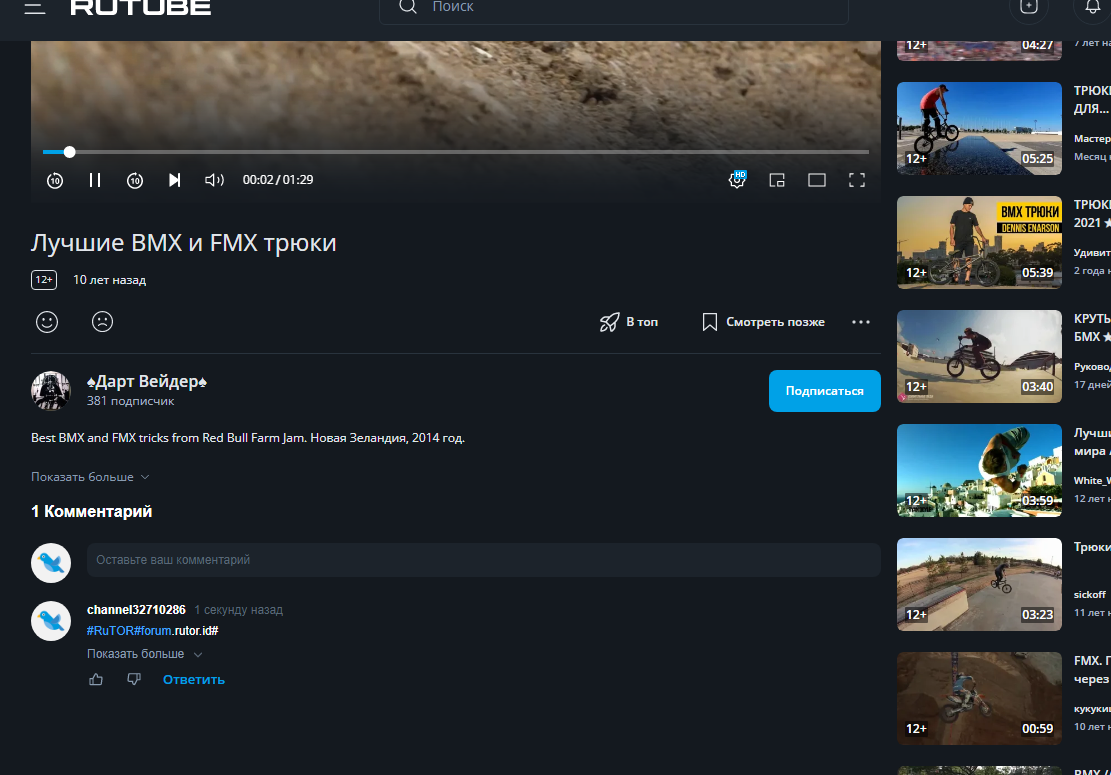This screenshot has height=775, width=1111.
Task: Rewind video 10 seconds
Action: (55, 180)
